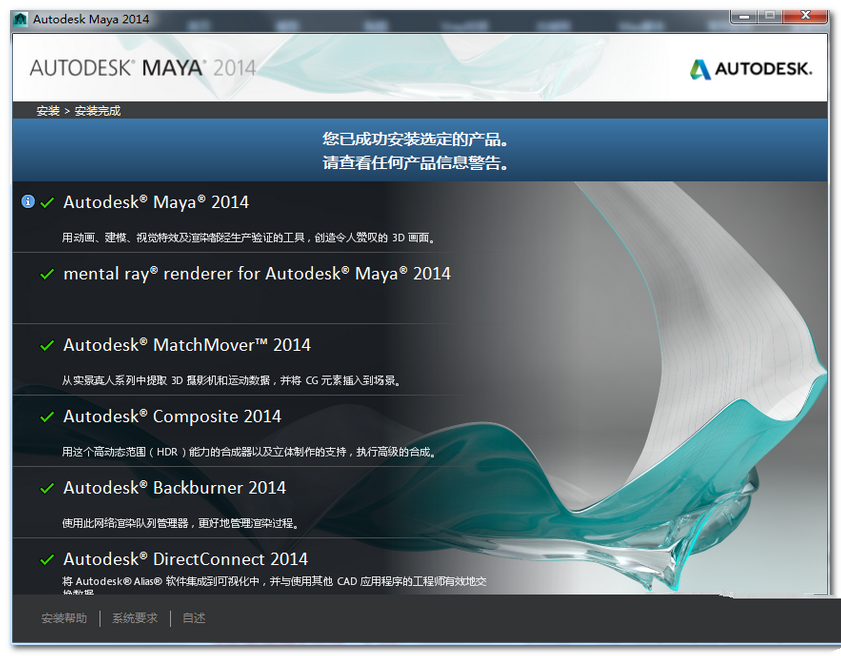Click the MatchMover description about CG 元素
841x656 pixels.
tap(232, 380)
